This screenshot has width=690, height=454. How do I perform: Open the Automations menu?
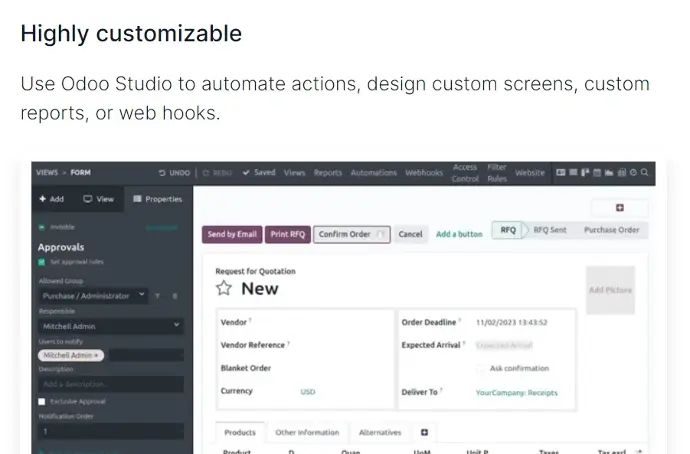point(373,173)
